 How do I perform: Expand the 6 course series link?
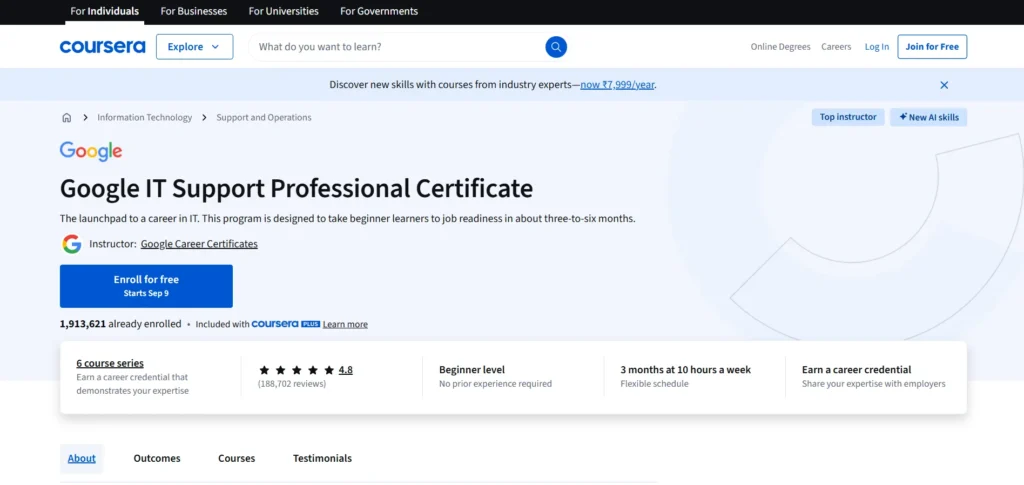pyautogui.click(x=110, y=363)
